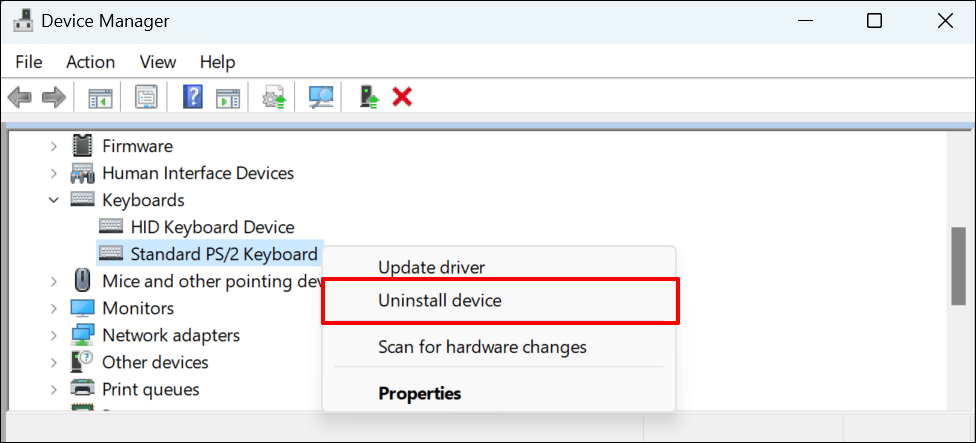Image resolution: width=976 pixels, height=443 pixels.
Task: Click the Firmware chip icon
Action: coord(82,146)
